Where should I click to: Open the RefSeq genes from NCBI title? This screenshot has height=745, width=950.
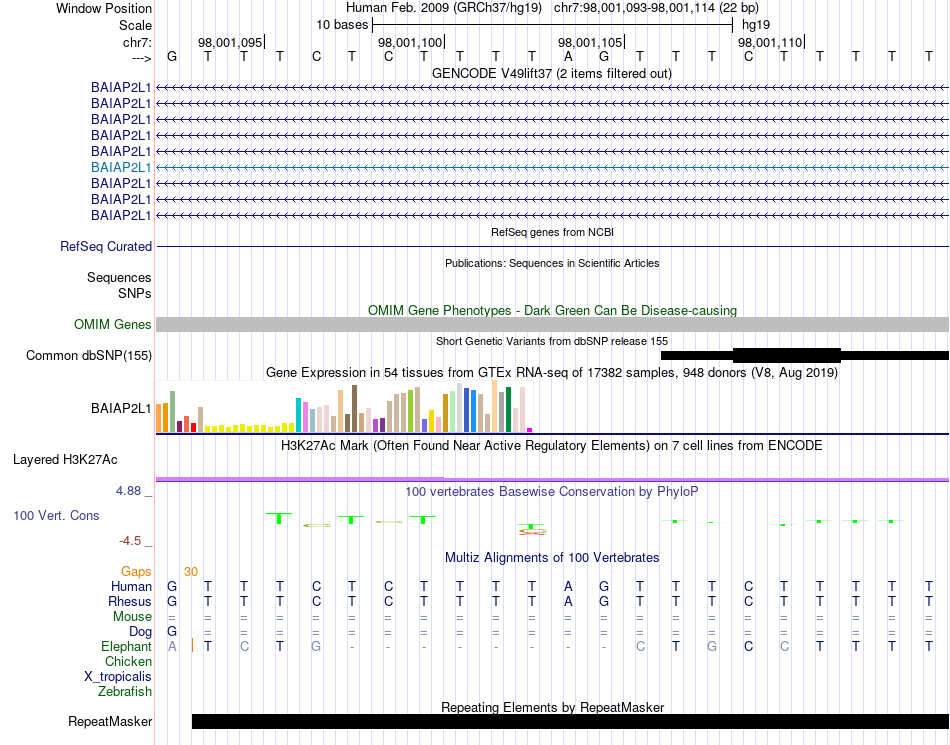(x=552, y=232)
